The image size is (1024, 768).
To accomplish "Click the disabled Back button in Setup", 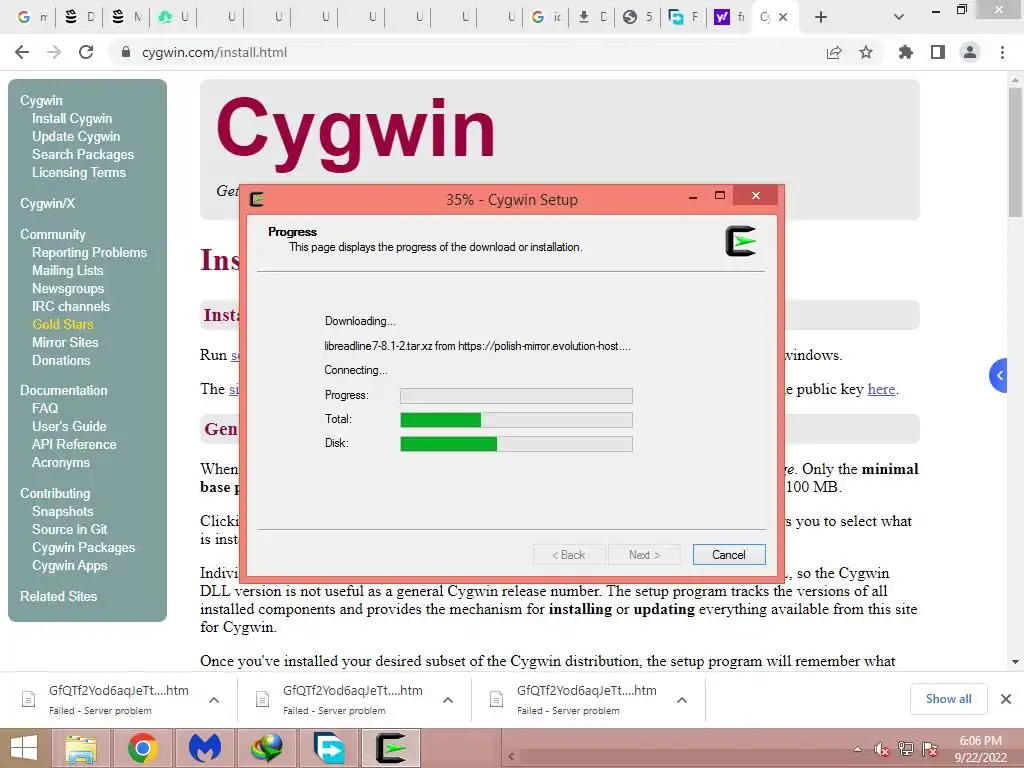I will pyautogui.click(x=569, y=554).
